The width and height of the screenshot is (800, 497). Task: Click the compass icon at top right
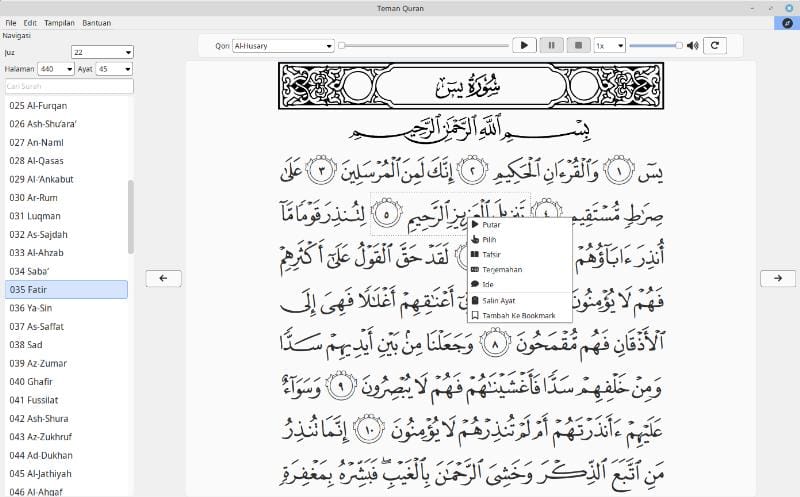[x=787, y=23]
